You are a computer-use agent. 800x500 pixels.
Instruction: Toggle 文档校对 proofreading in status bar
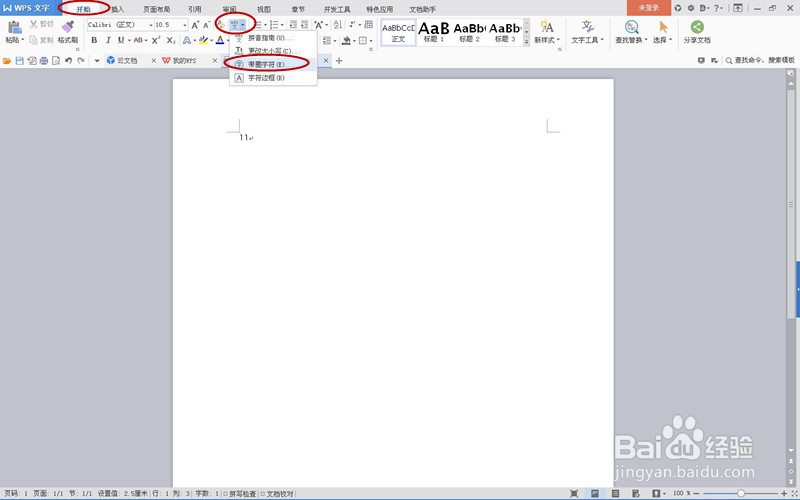277,493
